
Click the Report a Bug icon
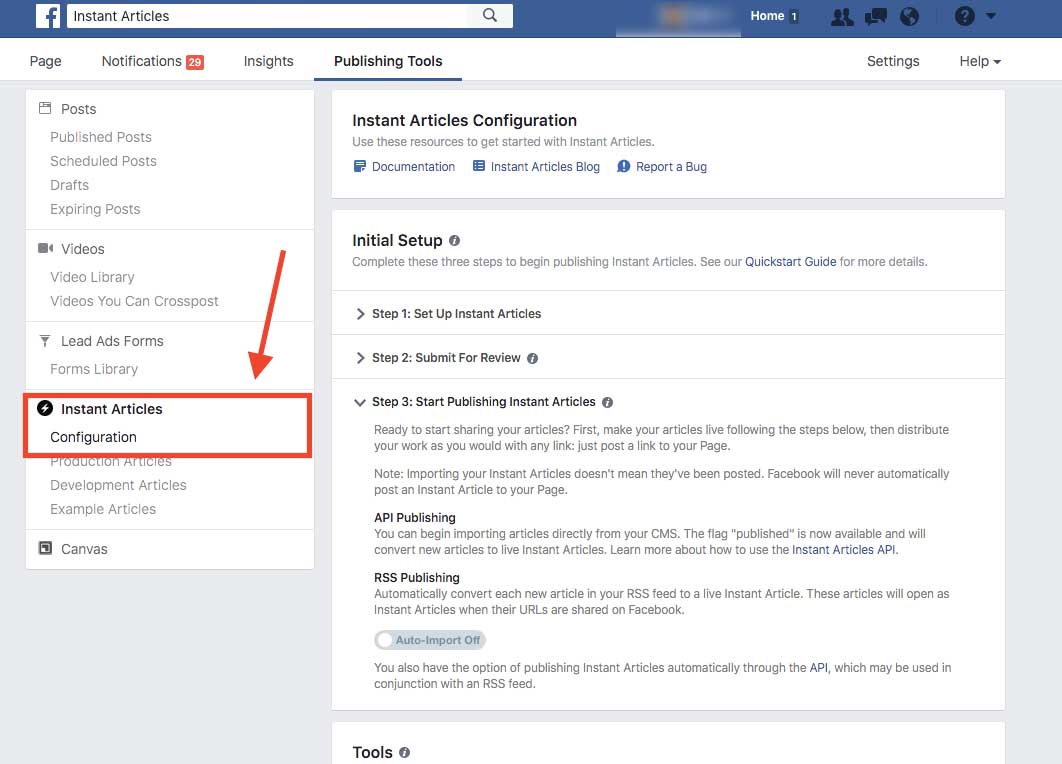[624, 167]
